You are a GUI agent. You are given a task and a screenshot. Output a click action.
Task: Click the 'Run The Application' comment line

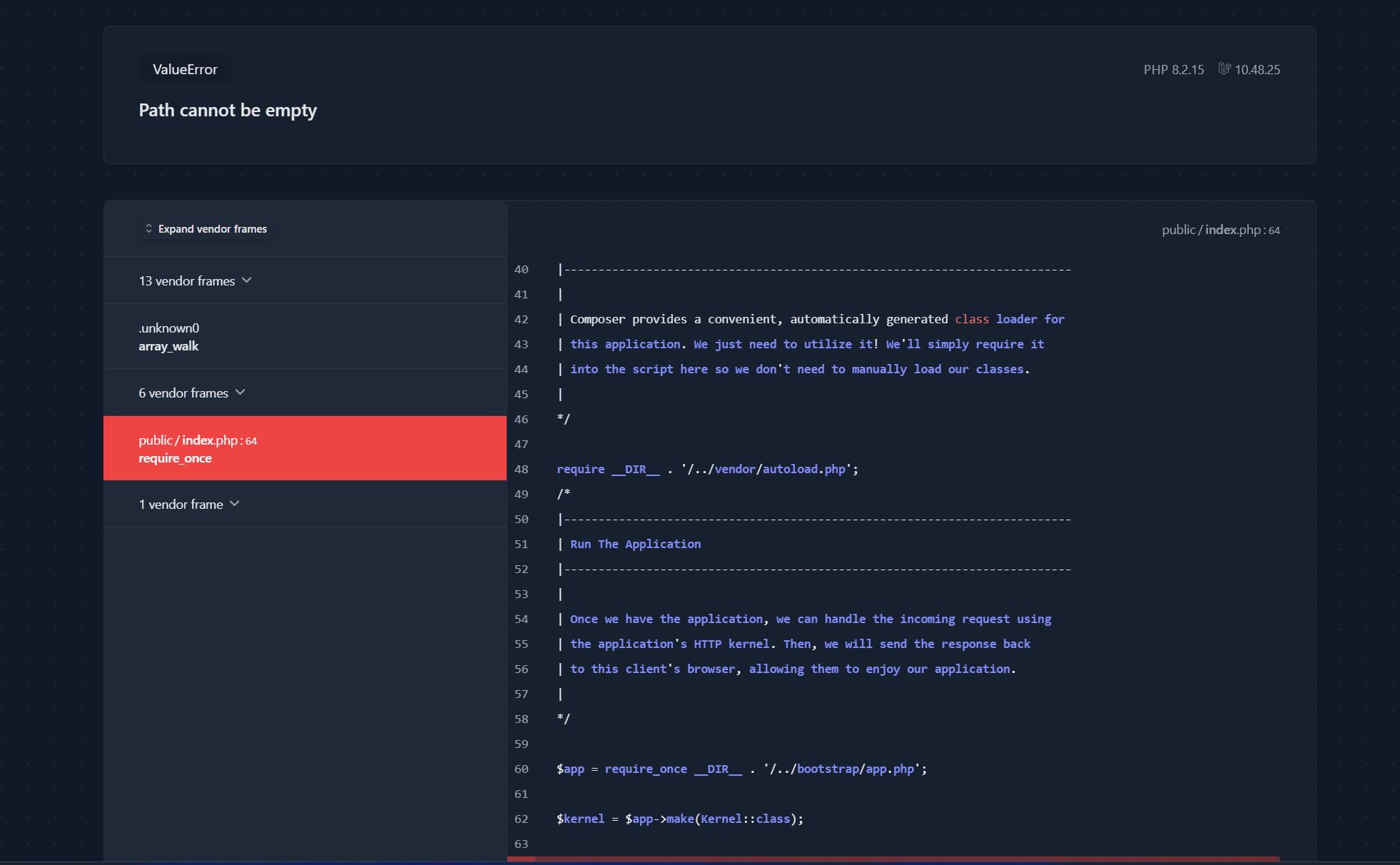pyautogui.click(x=635, y=544)
